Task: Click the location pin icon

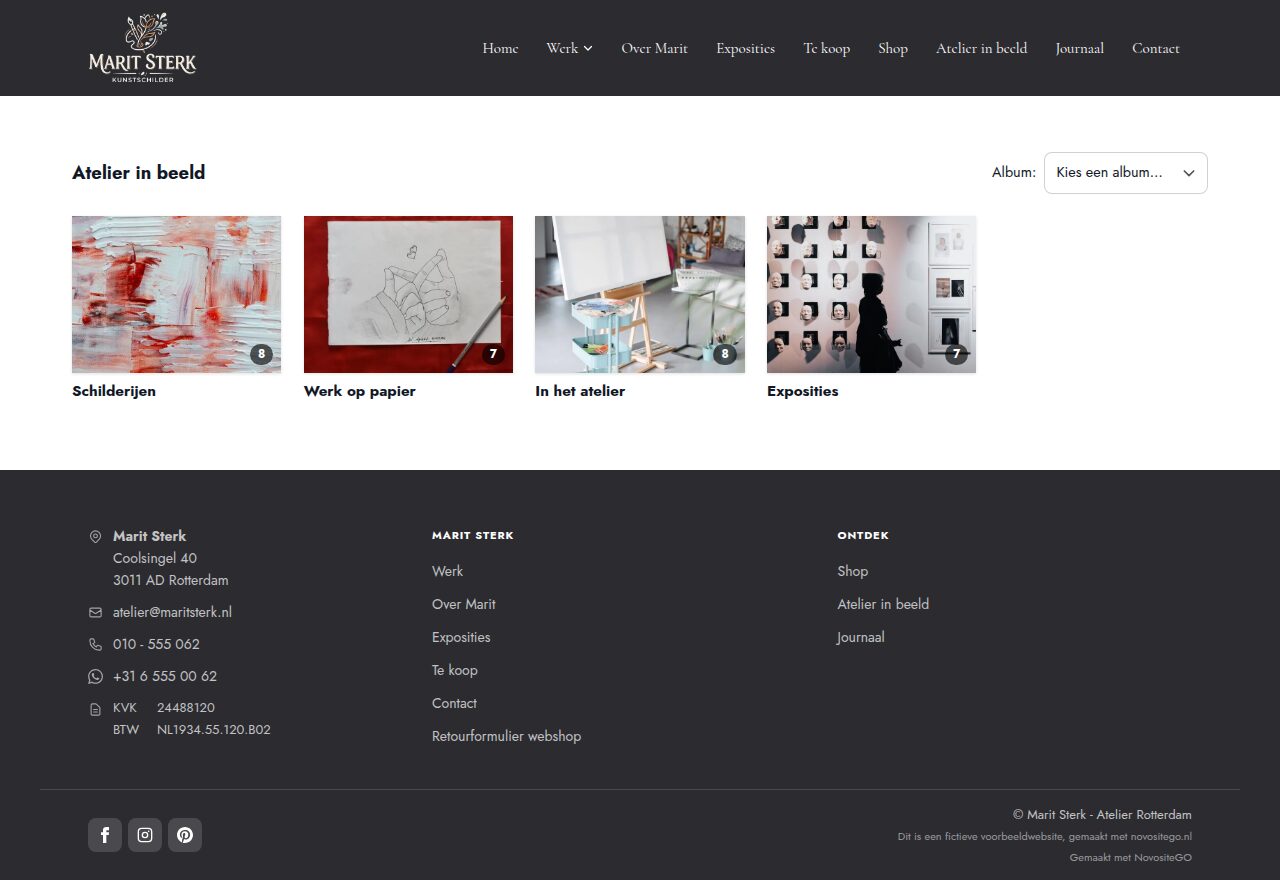Action: (95, 536)
